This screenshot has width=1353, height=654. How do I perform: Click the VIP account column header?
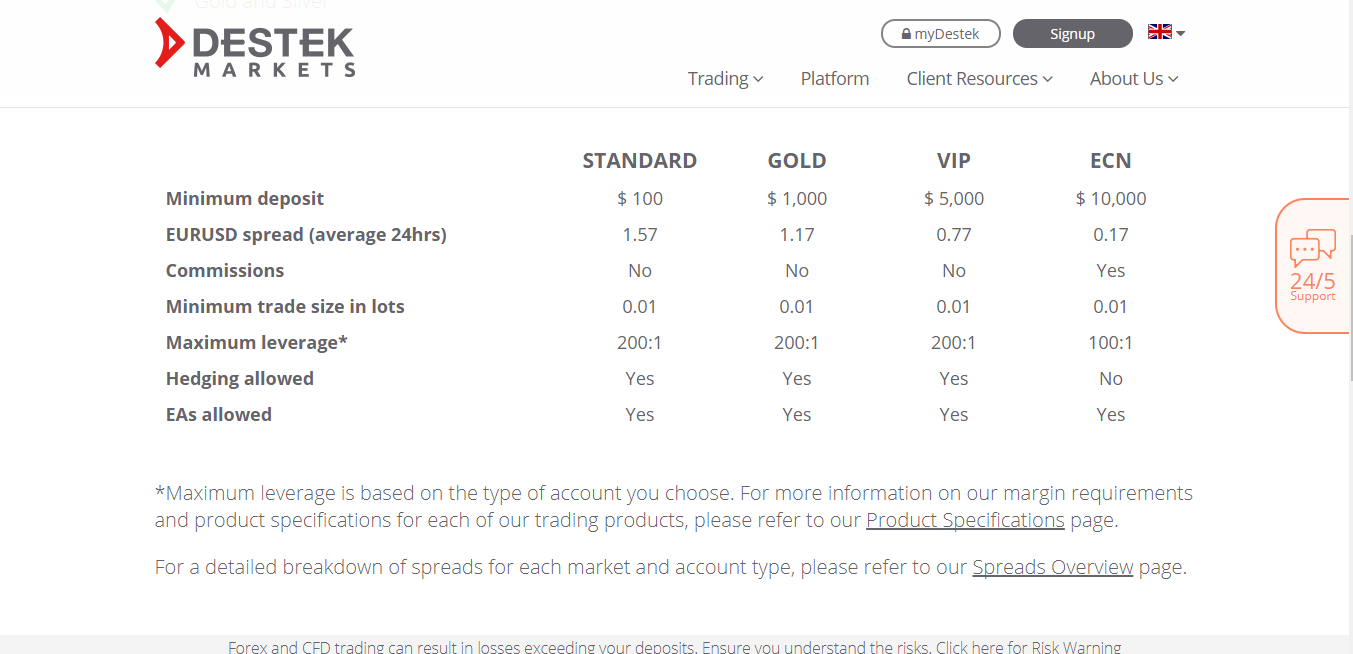coord(953,160)
